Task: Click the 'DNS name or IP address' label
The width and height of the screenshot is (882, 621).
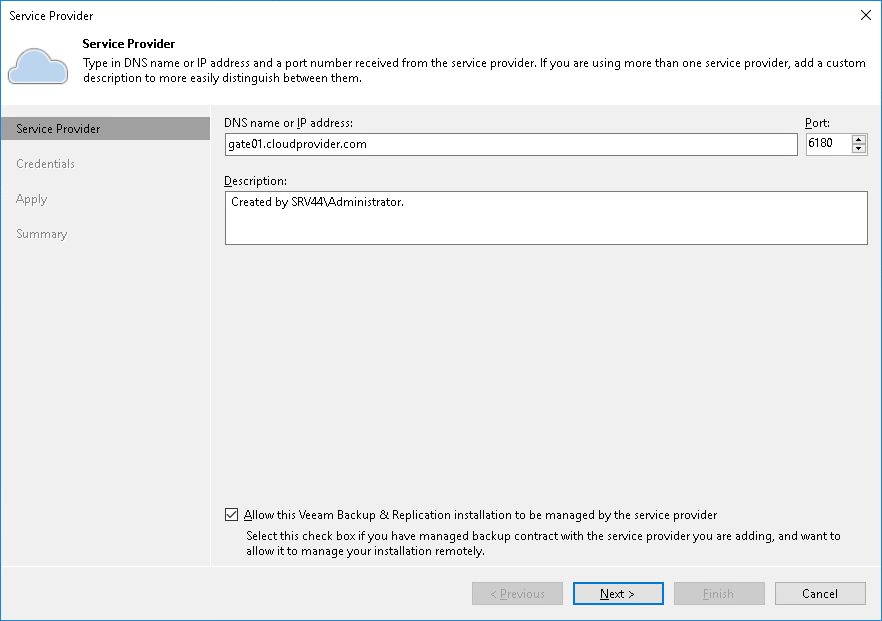Action: pyautogui.click(x=289, y=123)
